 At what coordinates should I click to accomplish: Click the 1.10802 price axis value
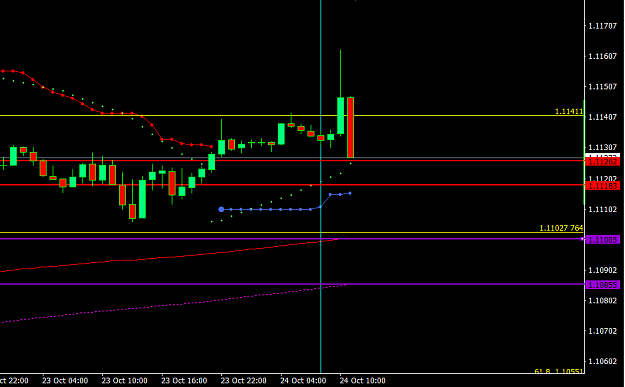click(603, 301)
